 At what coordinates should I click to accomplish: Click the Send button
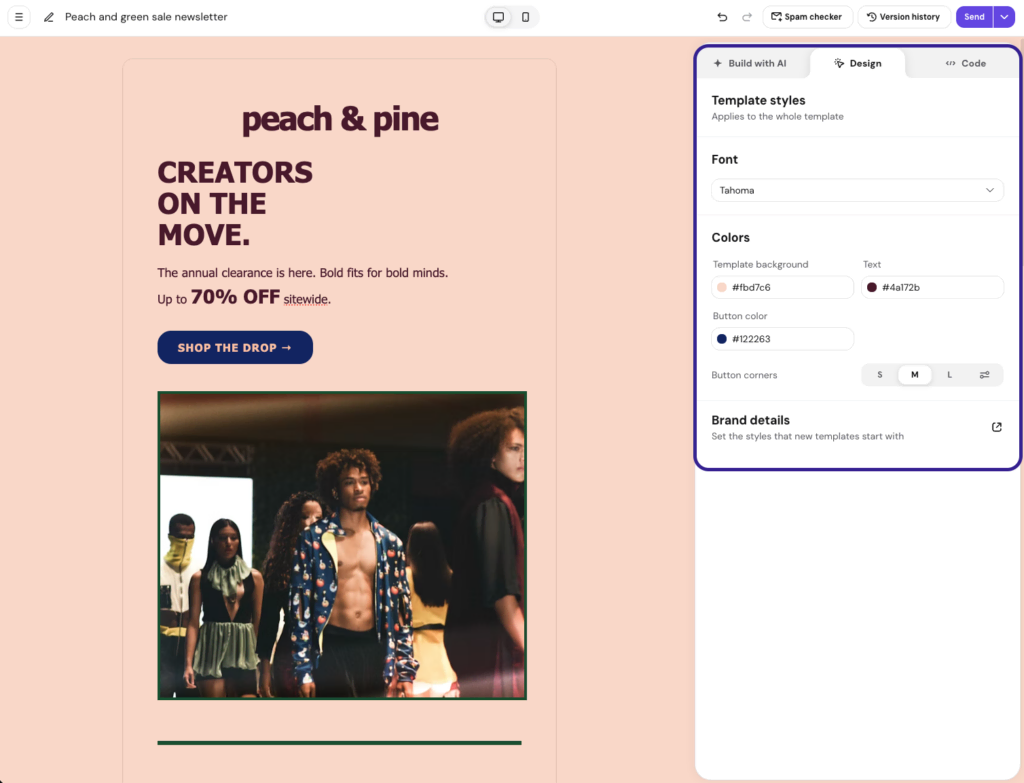click(974, 17)
